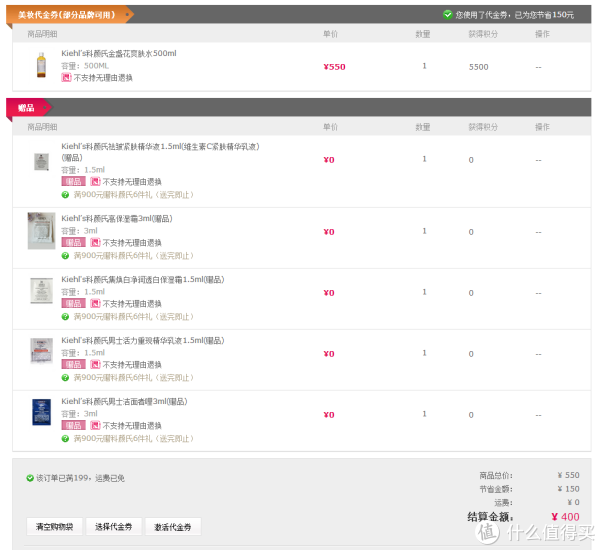
Task: Click the 美妆代金券(部分品牌可用) orange tab
Action: (70, 15)
